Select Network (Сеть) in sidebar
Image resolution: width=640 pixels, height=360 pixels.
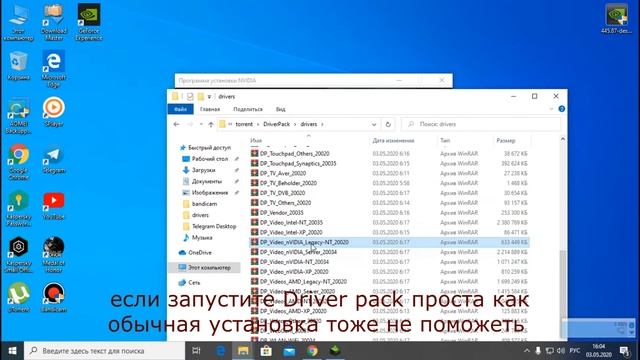[194, 282]
